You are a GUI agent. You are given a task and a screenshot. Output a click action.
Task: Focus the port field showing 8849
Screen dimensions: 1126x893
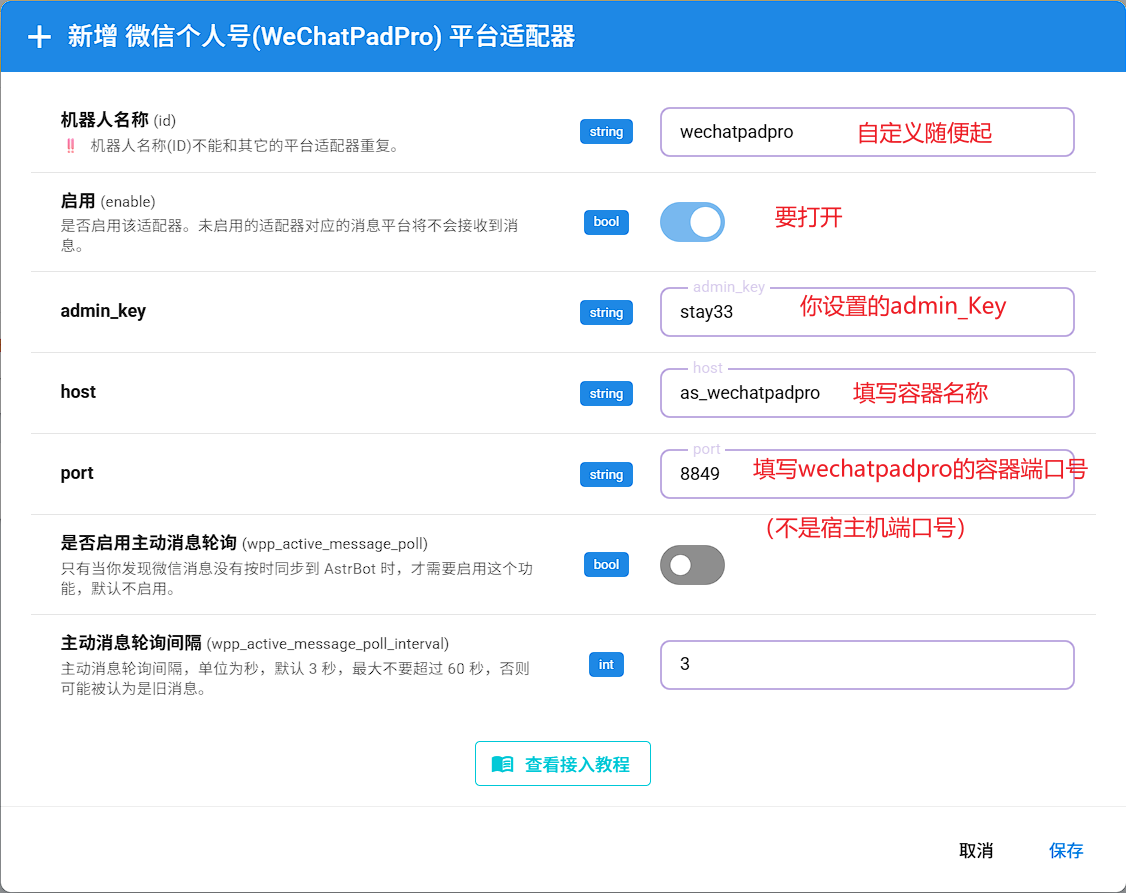pos(867,474)
